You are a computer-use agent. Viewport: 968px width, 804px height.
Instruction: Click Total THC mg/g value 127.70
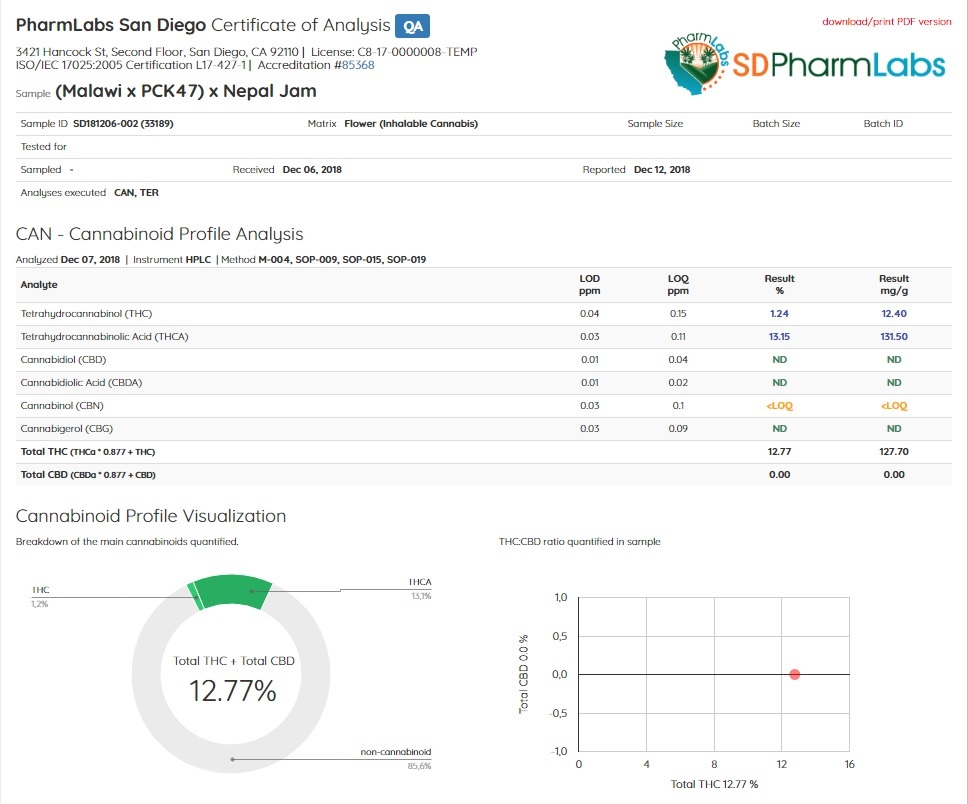pyautogui.click(x=893, y=451)
